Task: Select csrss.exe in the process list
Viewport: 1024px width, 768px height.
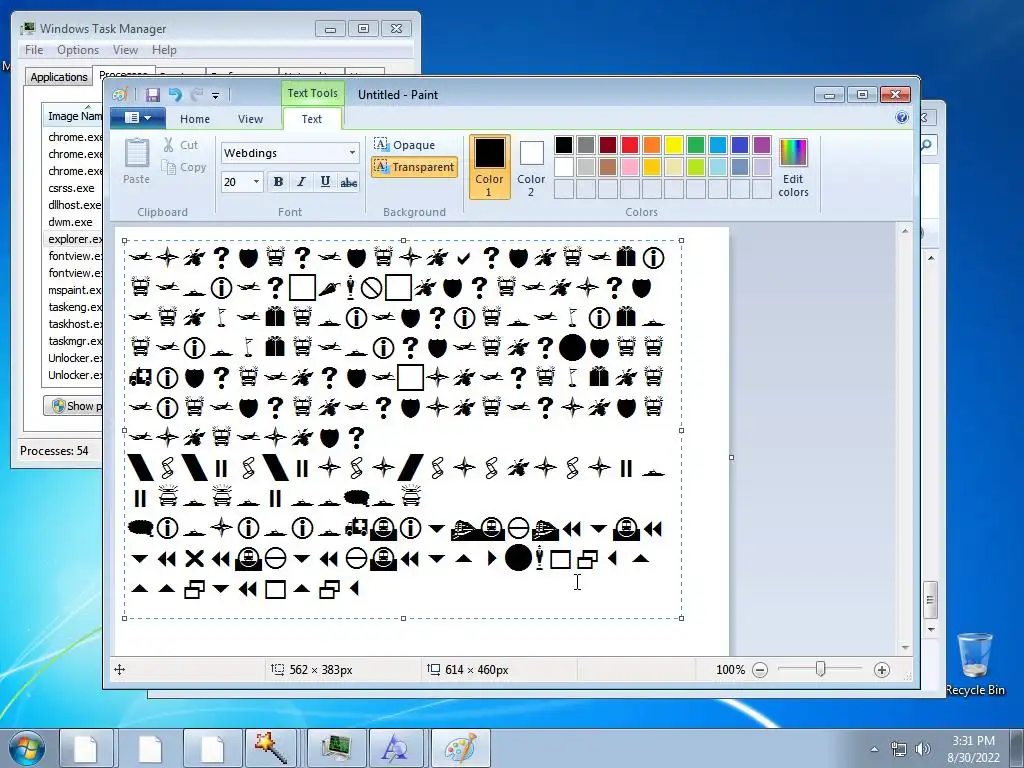Action: point(73,188)
